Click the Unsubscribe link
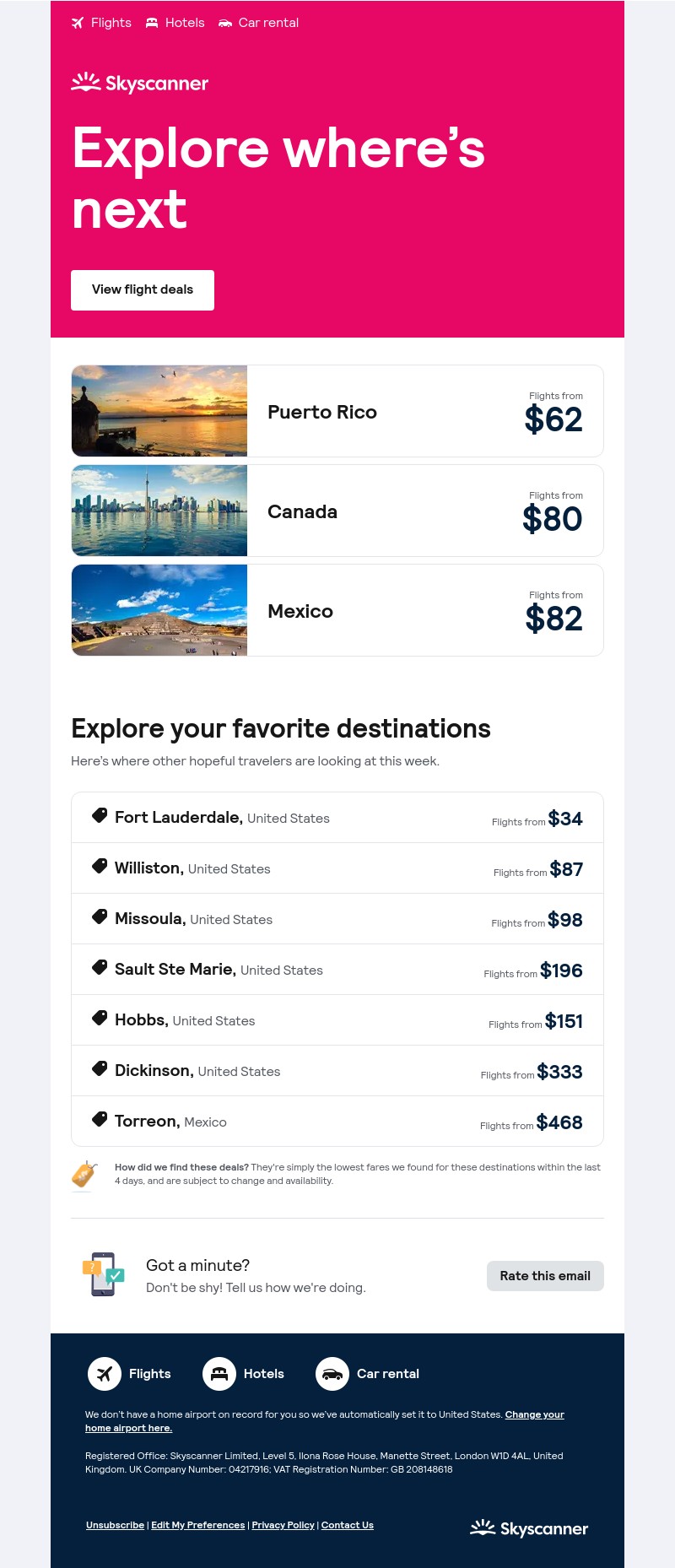The image size is (675, 1568). (x=115, y=1525)
